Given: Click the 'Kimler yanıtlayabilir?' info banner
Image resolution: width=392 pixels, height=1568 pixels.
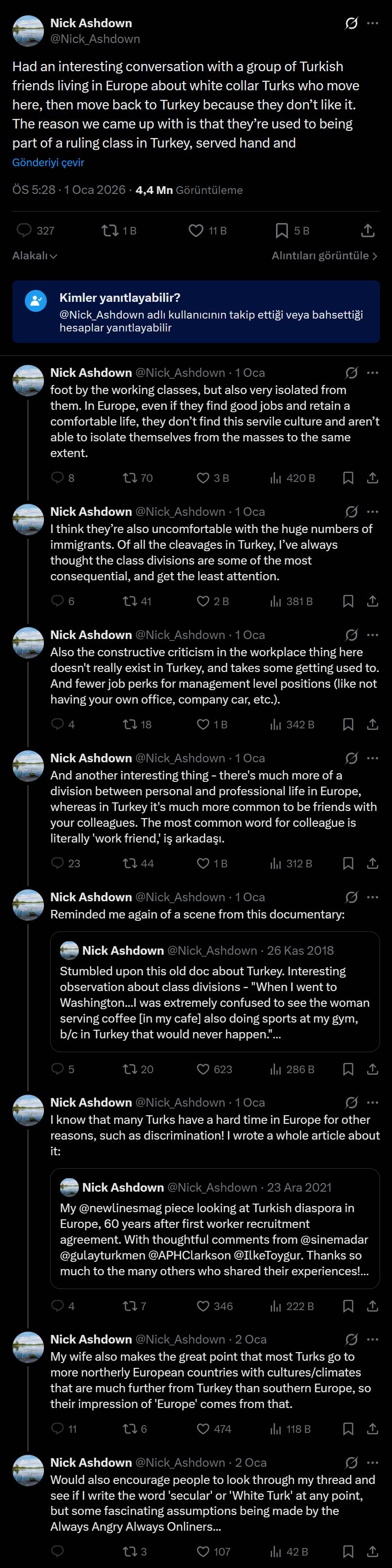Looking at the screenshot, I should pyautogui.click(x=196, y=312).
